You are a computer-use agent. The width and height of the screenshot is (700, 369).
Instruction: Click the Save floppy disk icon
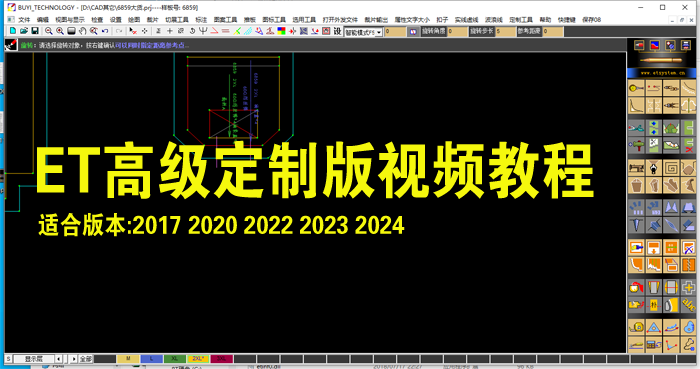click(34, 31)
